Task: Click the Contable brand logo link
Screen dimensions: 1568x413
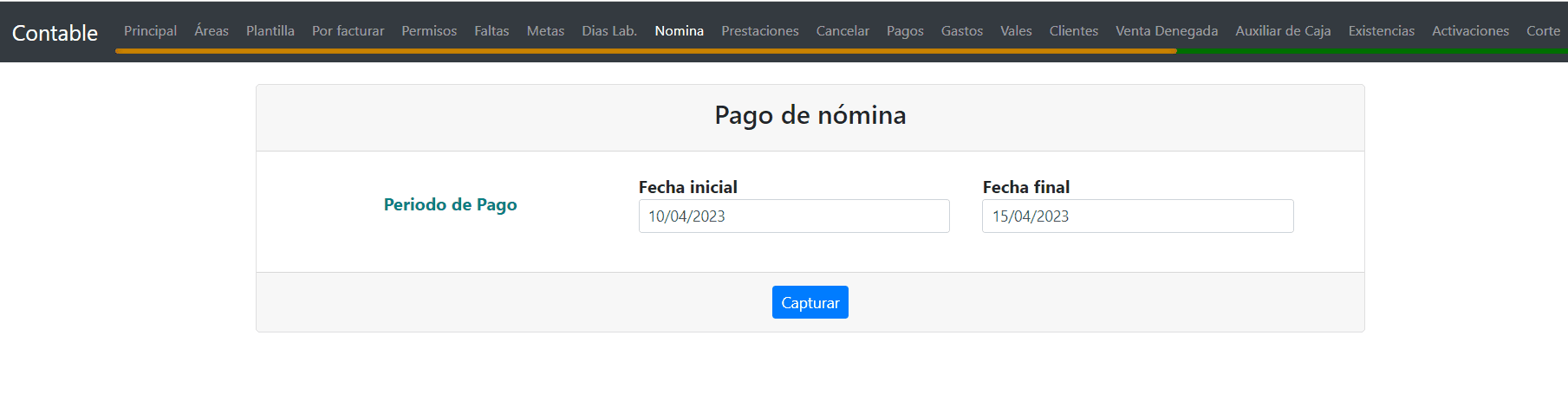Action: click(x=55, y=33)
